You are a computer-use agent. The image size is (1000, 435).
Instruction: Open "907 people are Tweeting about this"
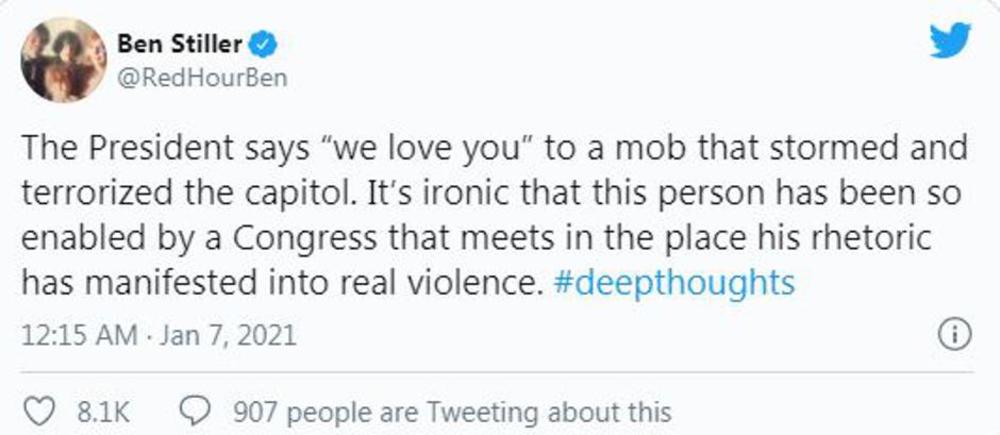[x=451, y=411]
